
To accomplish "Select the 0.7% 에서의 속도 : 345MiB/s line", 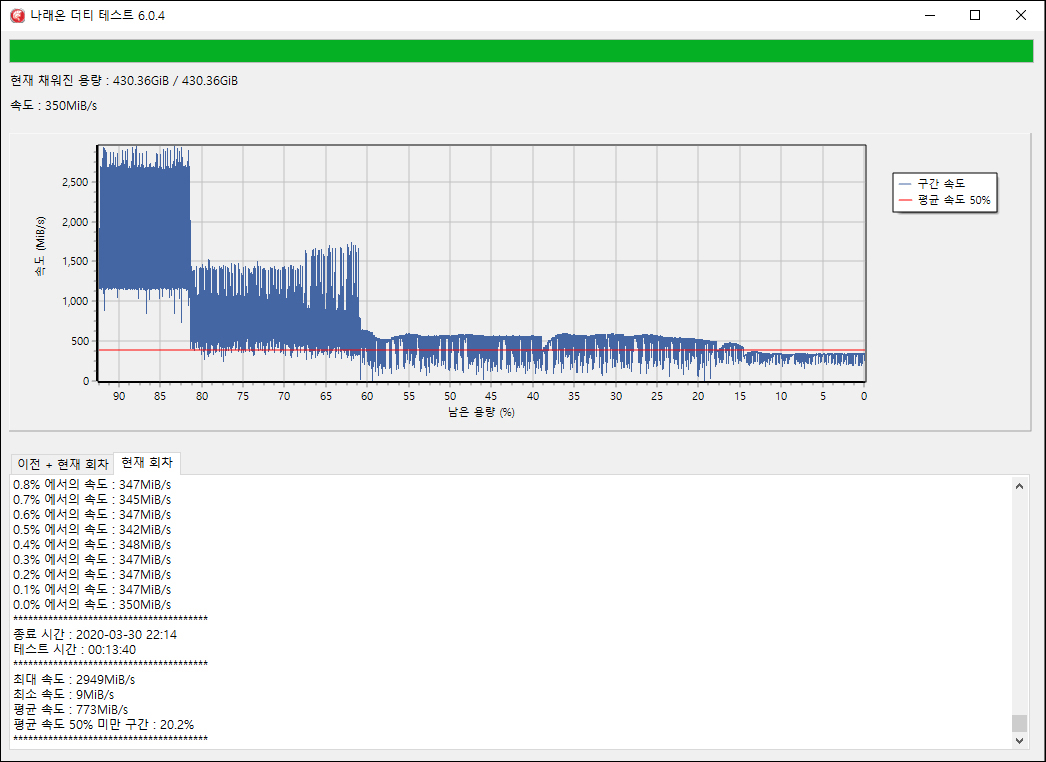I will 92,499.
